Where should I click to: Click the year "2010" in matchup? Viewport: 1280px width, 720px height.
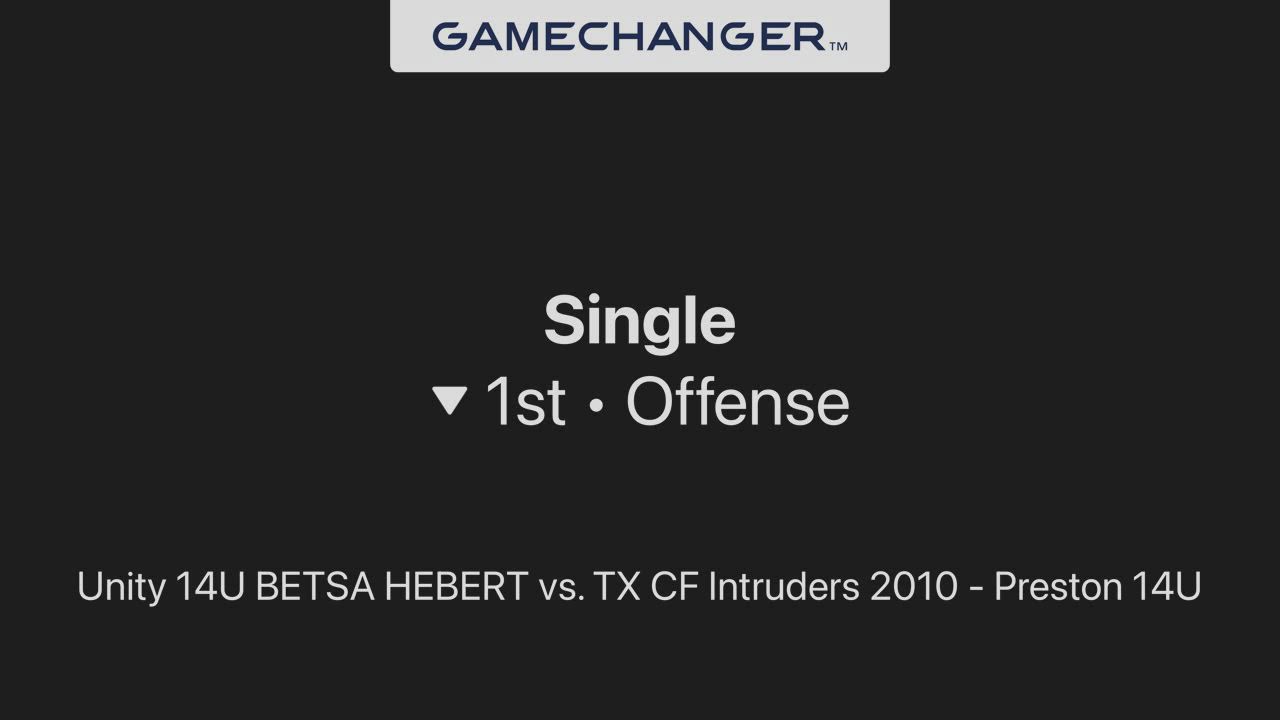913,587
